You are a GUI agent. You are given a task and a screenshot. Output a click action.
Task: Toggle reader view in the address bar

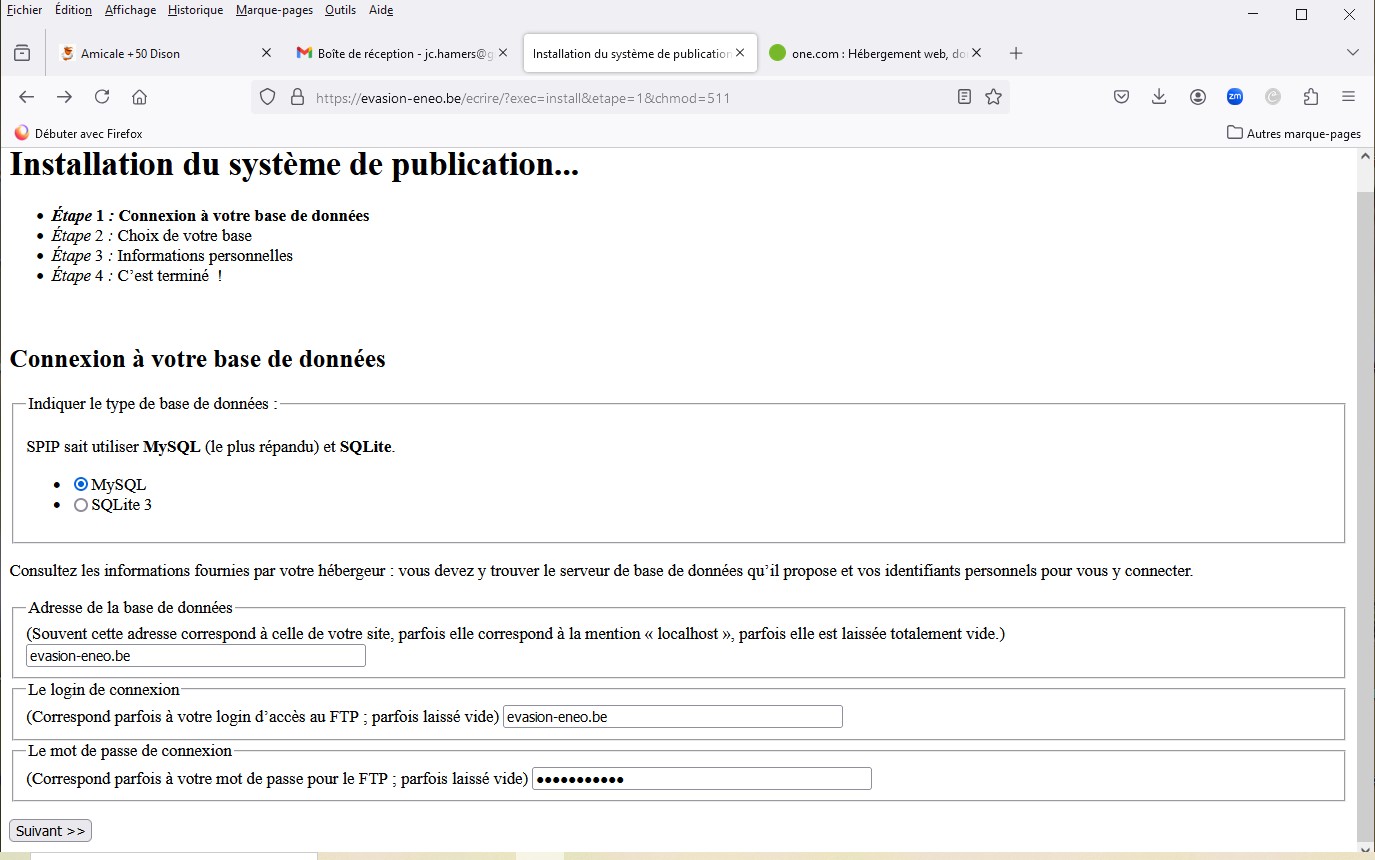pos(964,97)
